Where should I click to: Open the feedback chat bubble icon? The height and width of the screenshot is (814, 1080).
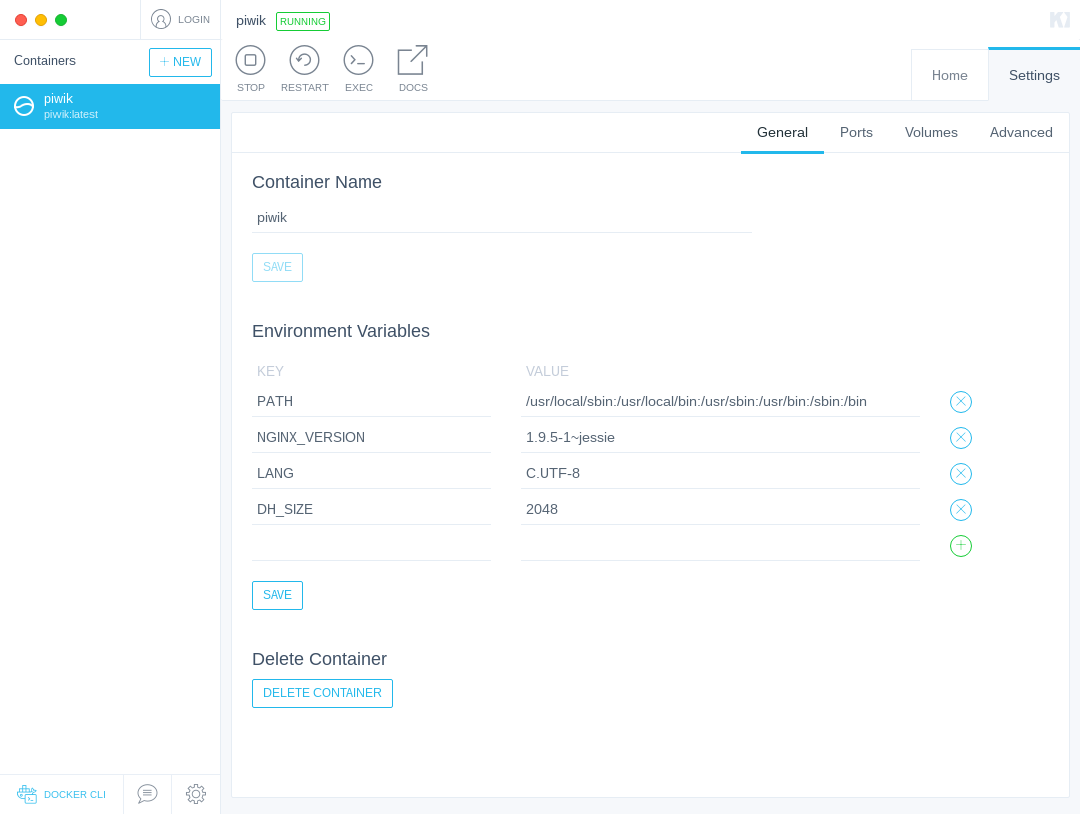click(147, 793)
